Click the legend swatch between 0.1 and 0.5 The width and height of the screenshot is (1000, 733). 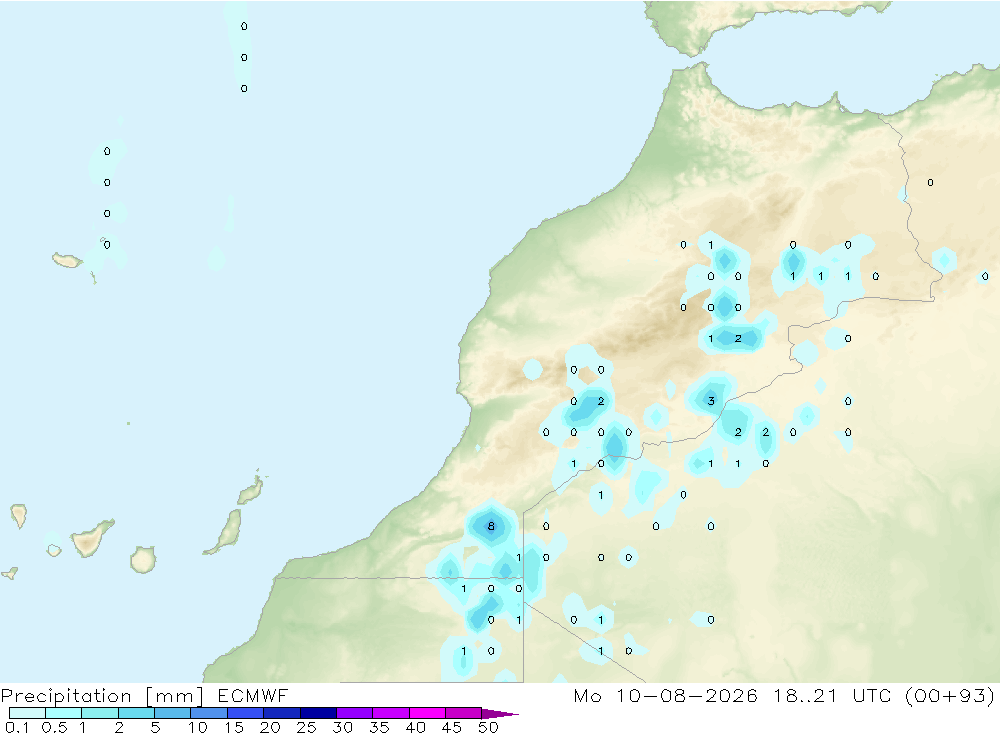[x=27, y=713]
